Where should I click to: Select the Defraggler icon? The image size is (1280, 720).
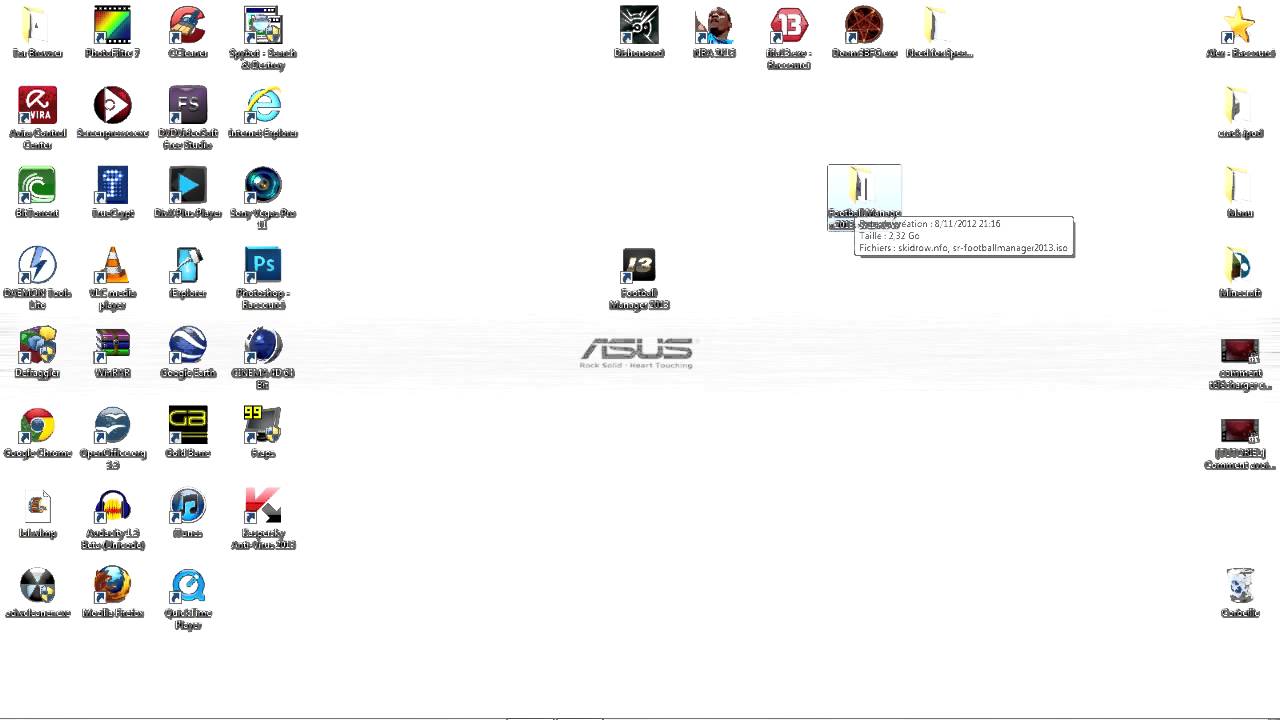tap(37, 345)
